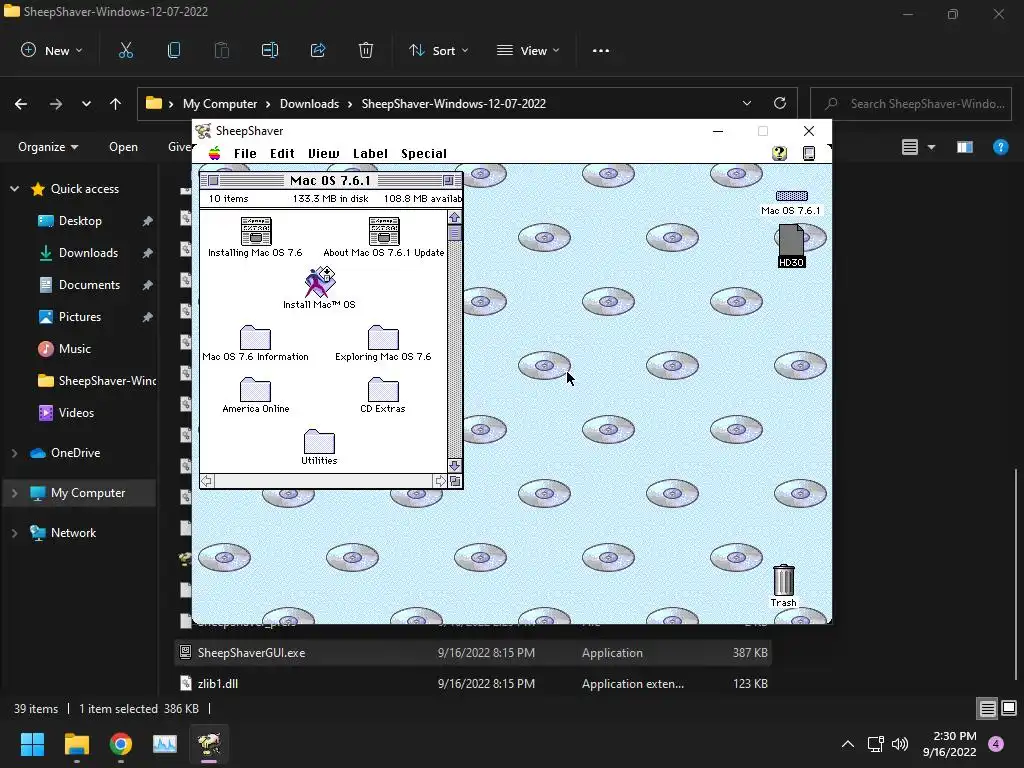The height and width of the screenshot is (768, 1024).
Task: Expand the My Computer tree node
Action: coord(14,493)
